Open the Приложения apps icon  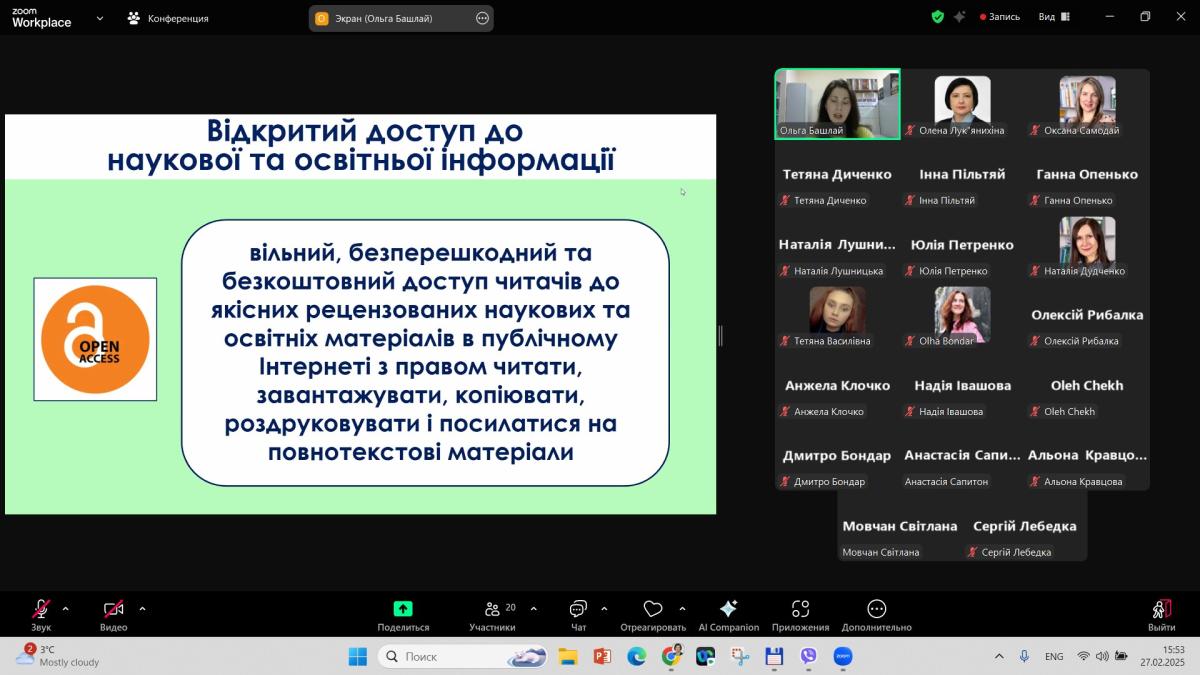(800, 609)
